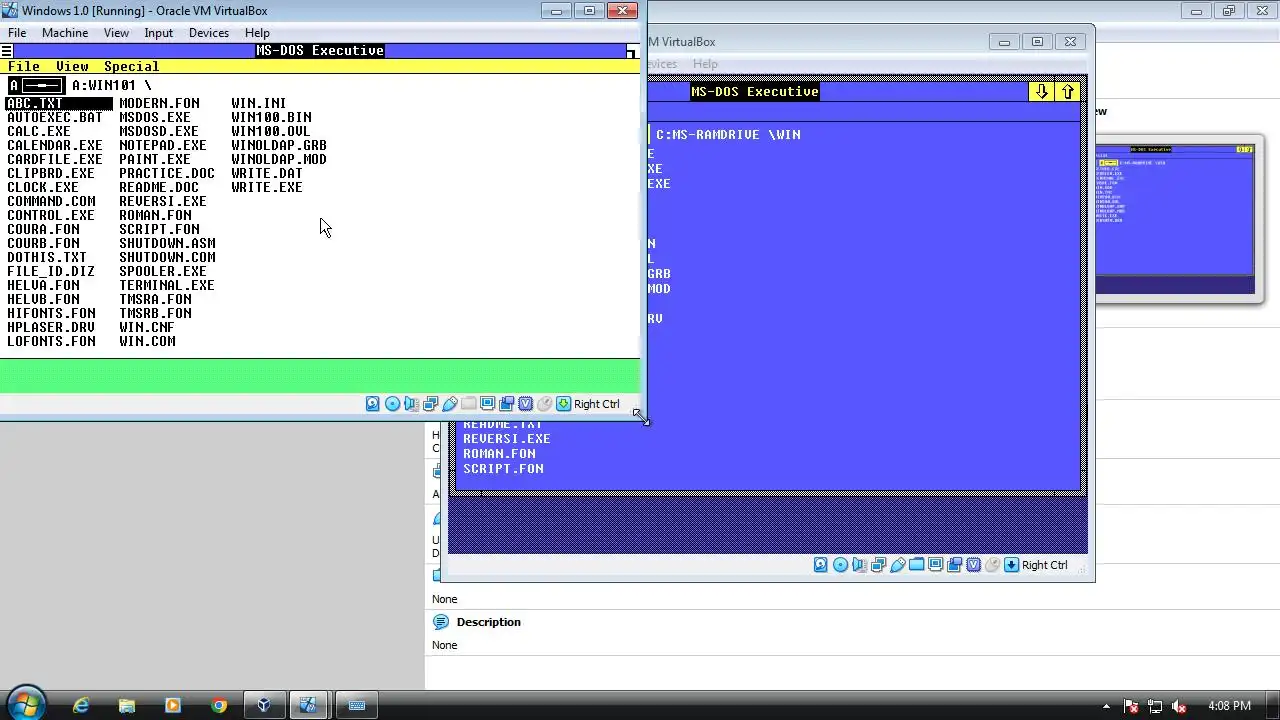The image size is (1280, 720).
Task: Open MS-DOS Executive File menu
Action: pos(24,67)
